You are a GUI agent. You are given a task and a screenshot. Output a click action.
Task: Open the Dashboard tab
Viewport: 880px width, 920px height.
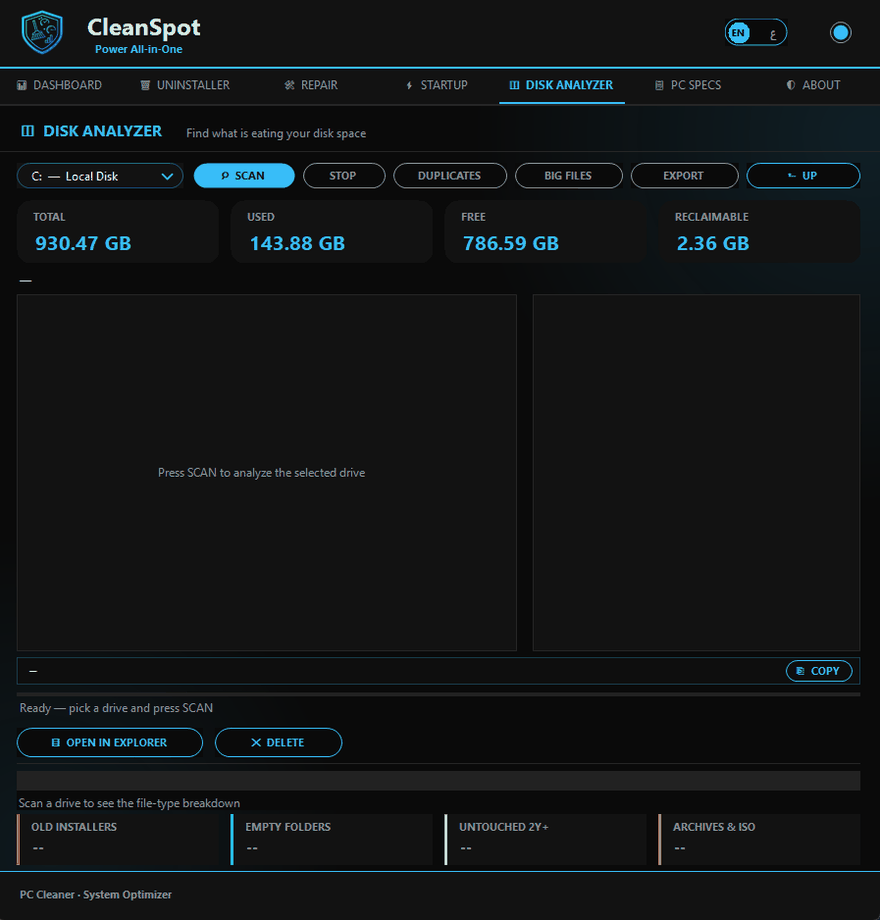[59, 85]
